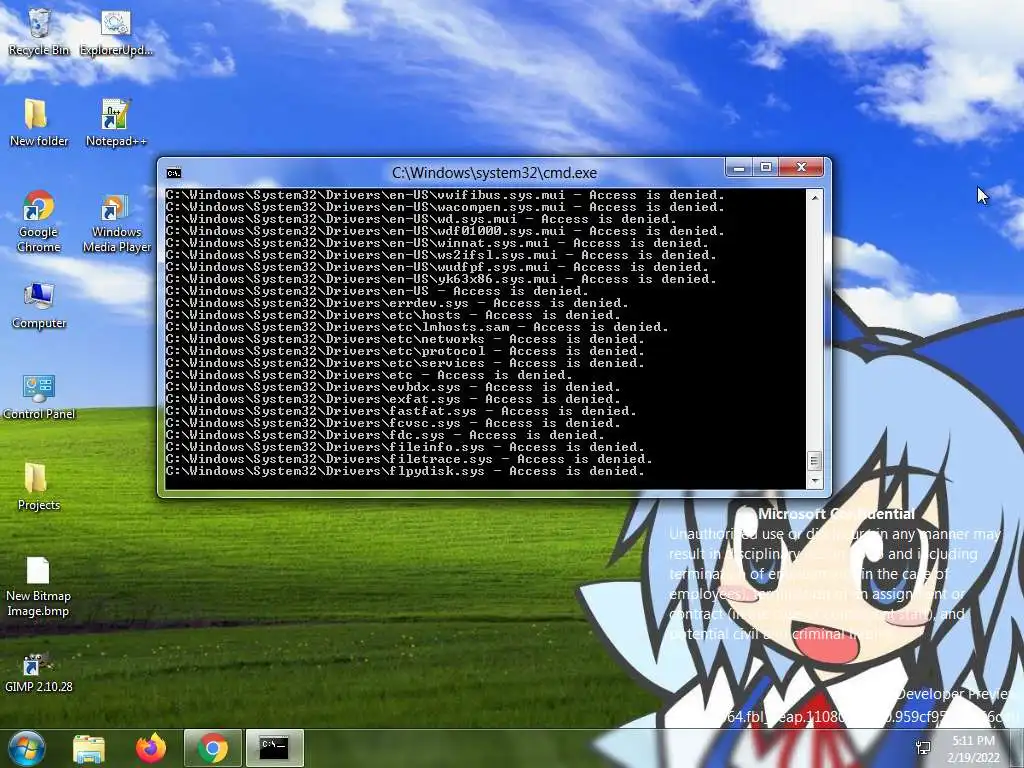Viewport: 1024px width, 768px height.
Task: Open the Google Chrome desktop shortcut
Action: point(39,222)
